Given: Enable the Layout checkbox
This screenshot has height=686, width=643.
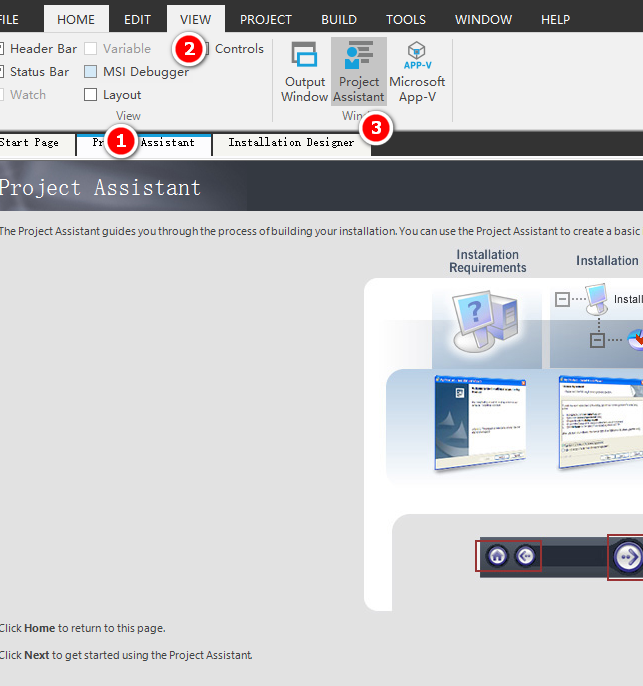Looking at the screenshot, I should (x=90, y=94).
